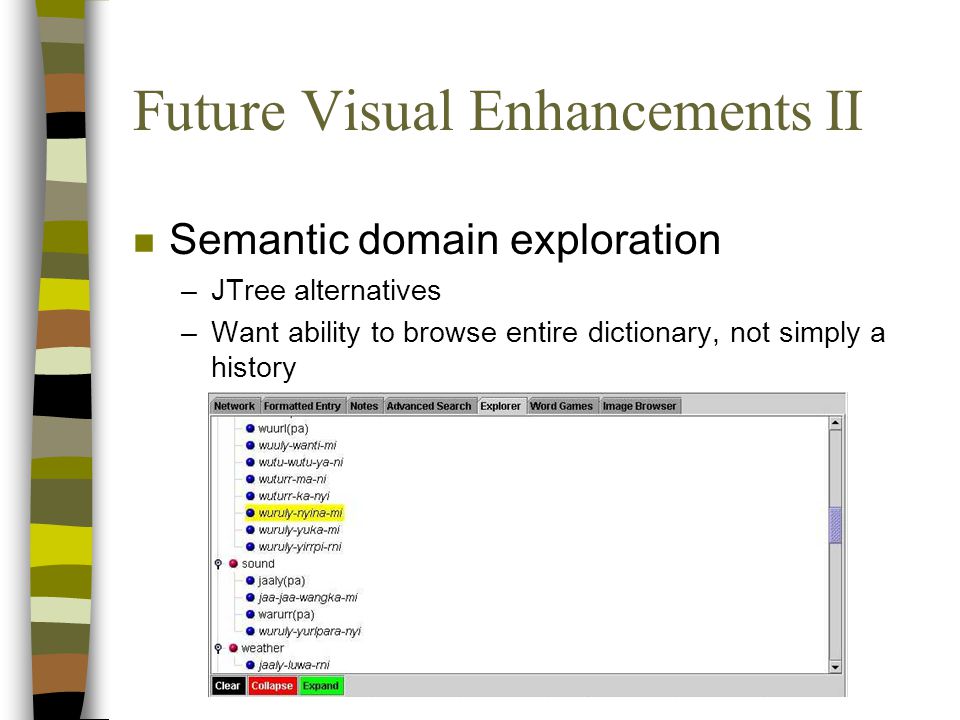The height and width of the screenshot is (720, 960).
Task: Click the scrollbar down arrow
Action: click(835, 667)
